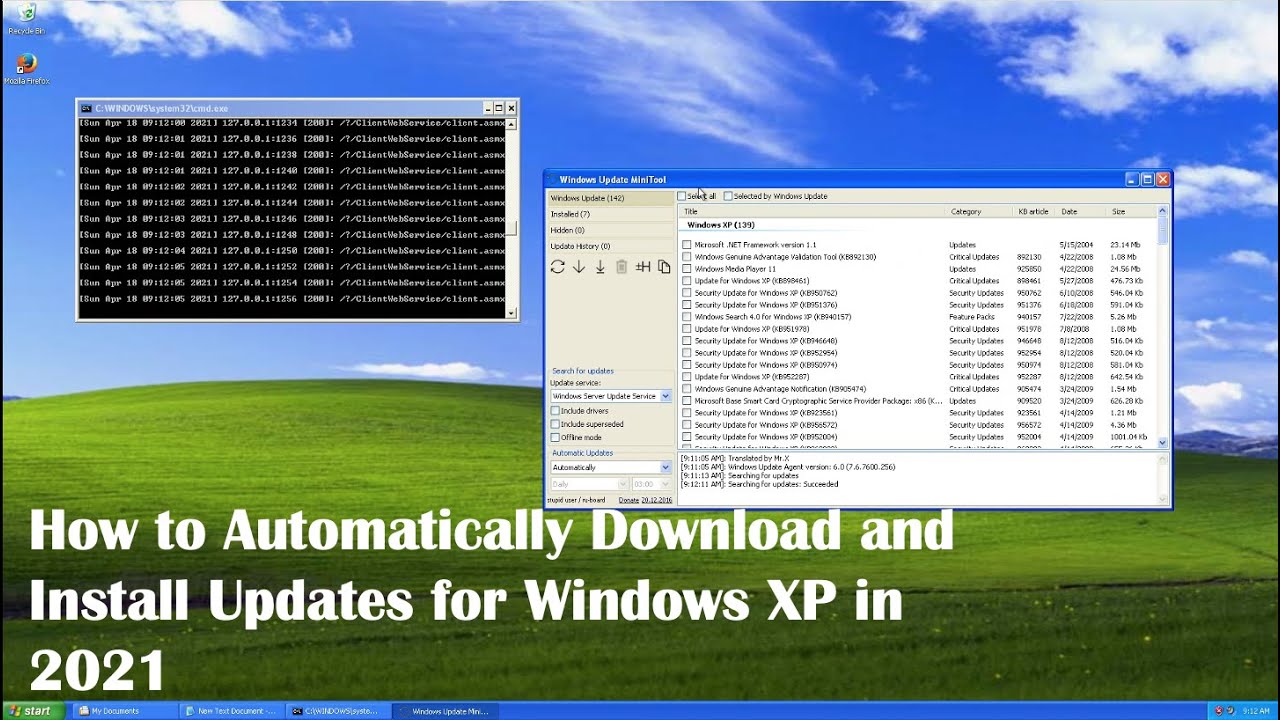1280x720 pixels.
Task: Click the download-only arrow icon in MiniTool
Action: (579, 267)
